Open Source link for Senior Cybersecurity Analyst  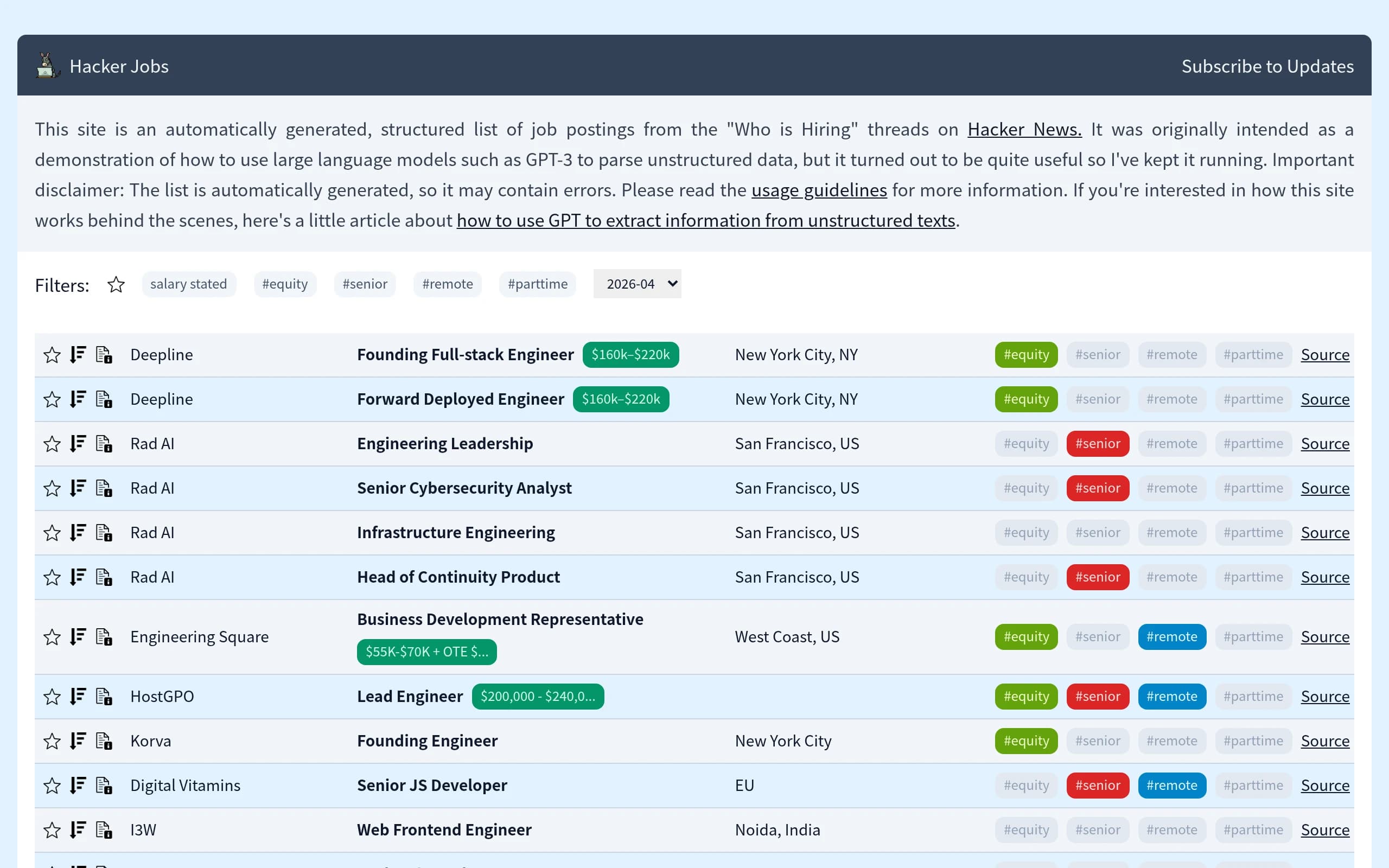[x=1325, y=488]
